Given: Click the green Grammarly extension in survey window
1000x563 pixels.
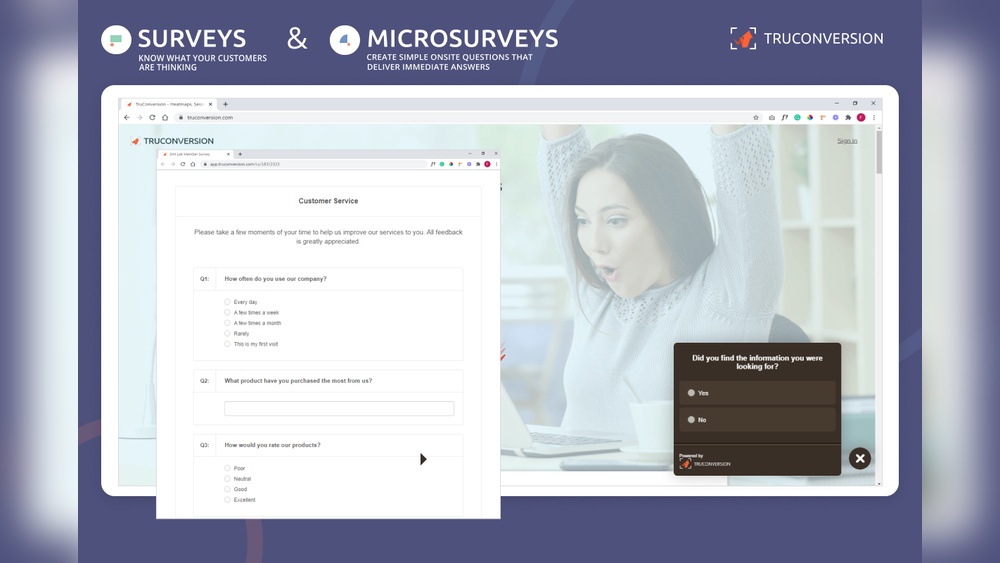Looking at the screenshot, I should point(442,165).
